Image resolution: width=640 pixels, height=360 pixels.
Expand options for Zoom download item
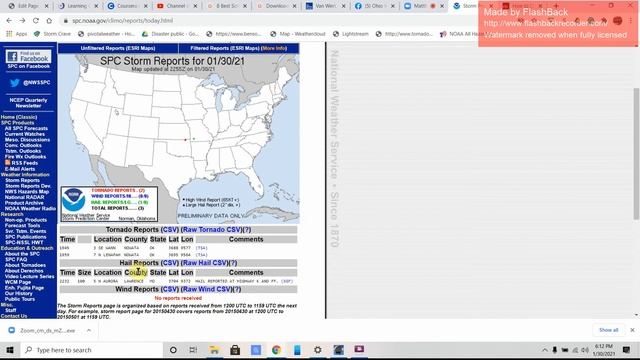(x=89, y=330)
